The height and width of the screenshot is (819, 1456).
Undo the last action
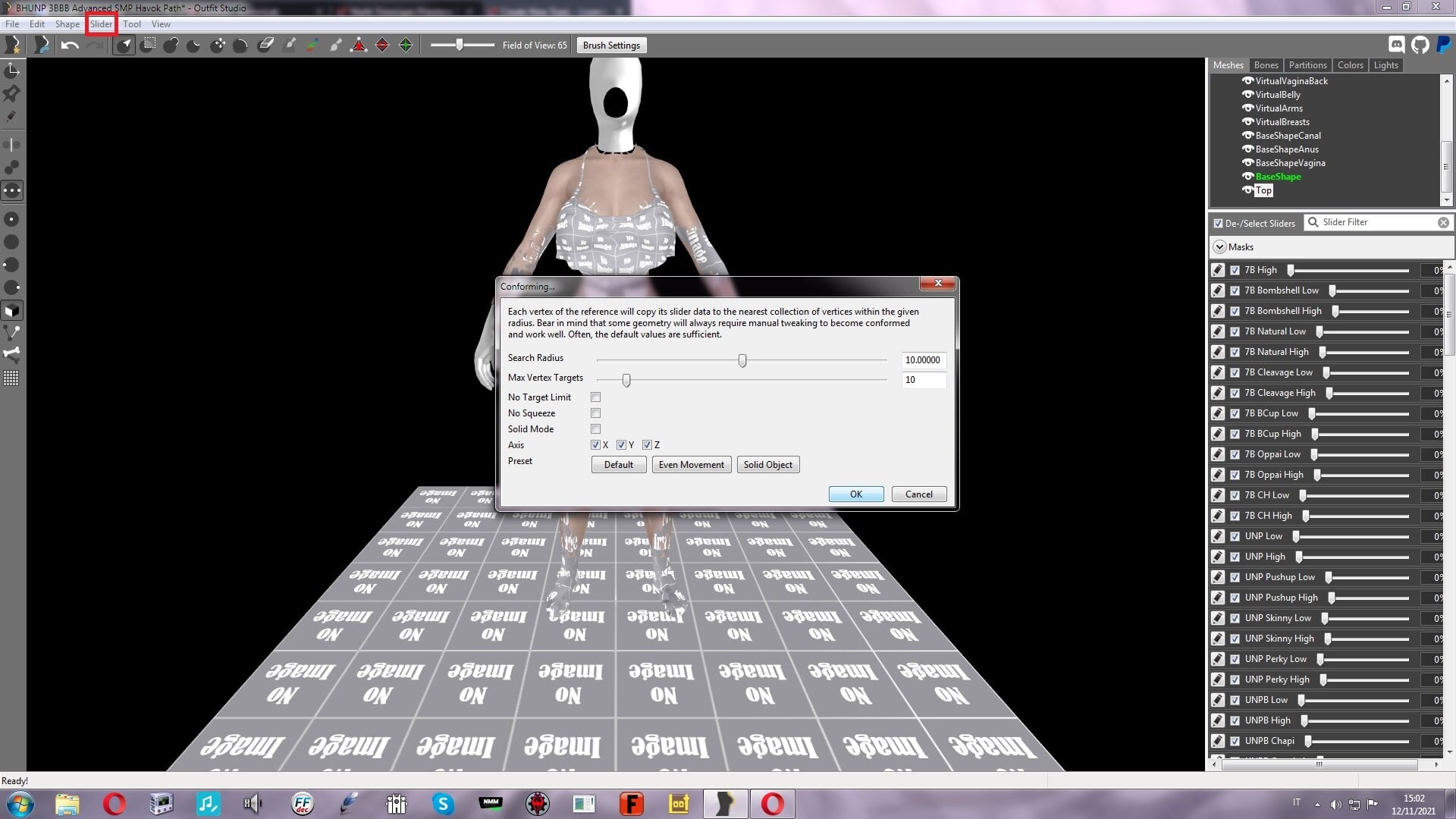tap(70, 45)
